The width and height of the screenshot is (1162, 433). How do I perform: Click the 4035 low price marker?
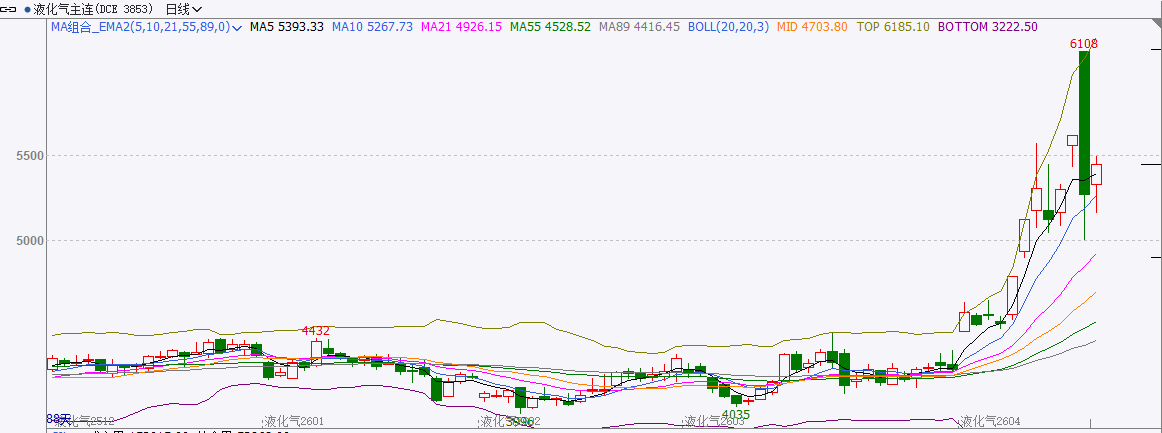pos(735,414)
